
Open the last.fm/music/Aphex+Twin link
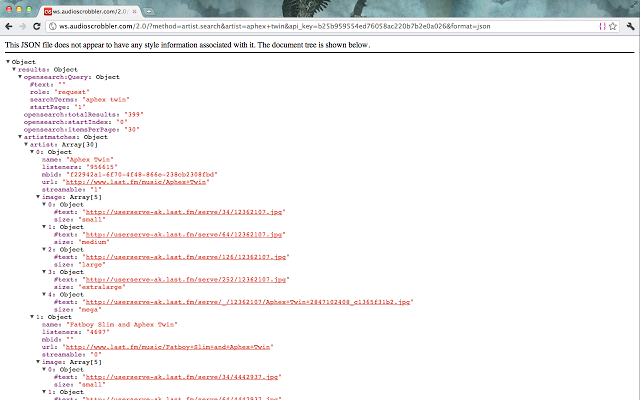coord(136,182)
